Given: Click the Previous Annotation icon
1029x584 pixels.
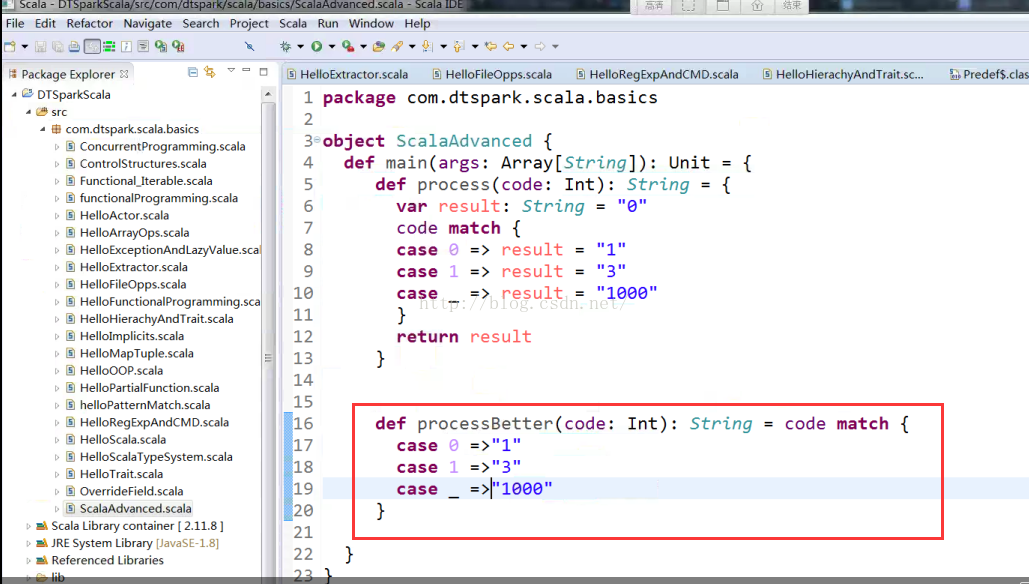Looking at the screenshot, I should (458, 47).
